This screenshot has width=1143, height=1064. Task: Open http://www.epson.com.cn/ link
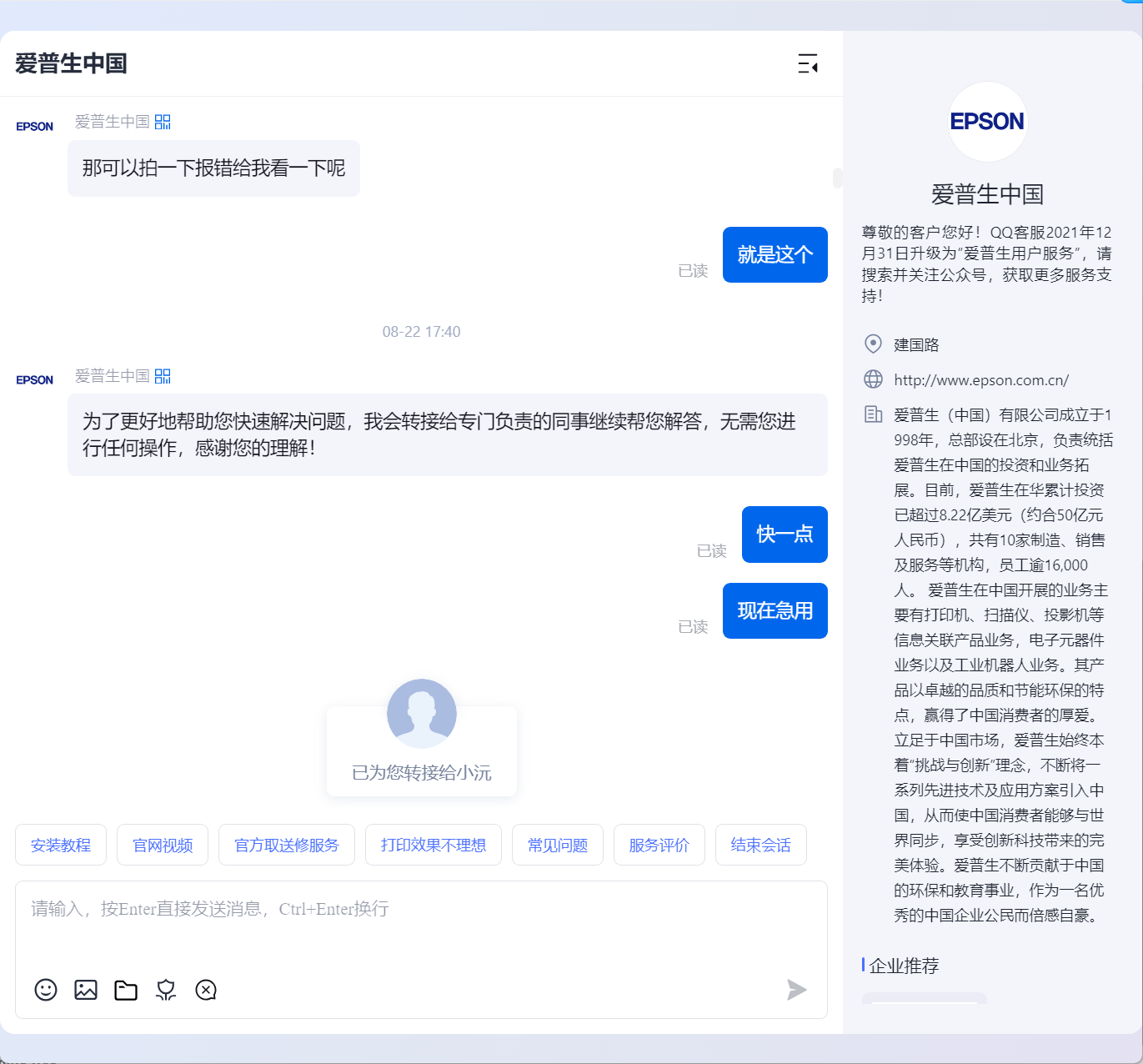[981, 380]
